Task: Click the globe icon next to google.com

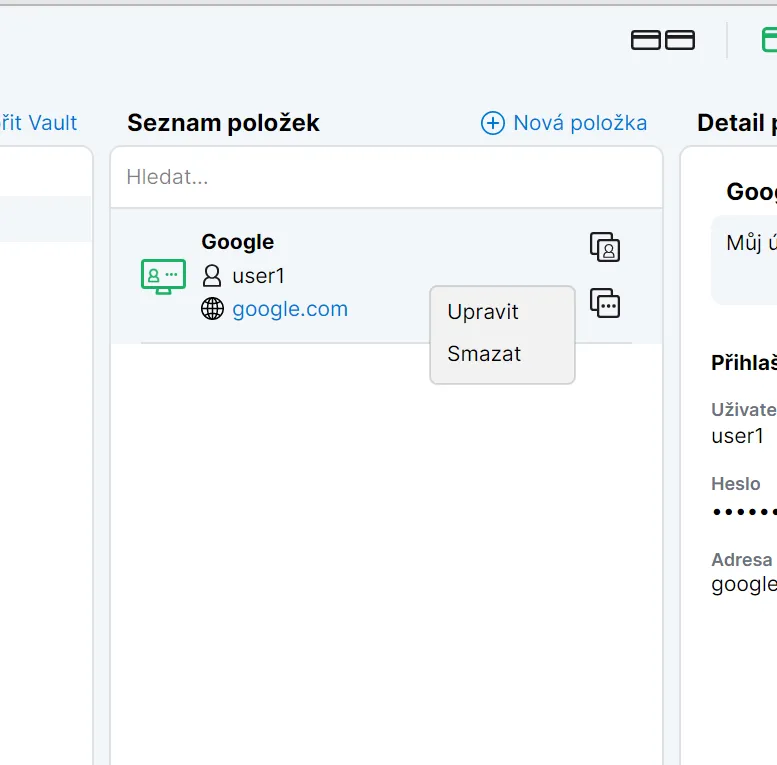Action: pos(212,309)
